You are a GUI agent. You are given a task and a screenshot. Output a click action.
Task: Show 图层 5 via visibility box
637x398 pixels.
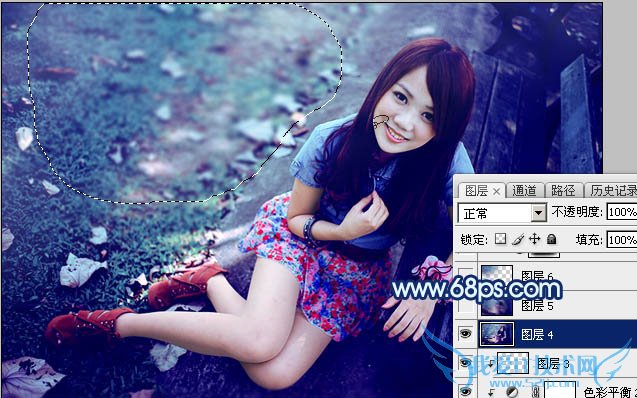point(466,305)
